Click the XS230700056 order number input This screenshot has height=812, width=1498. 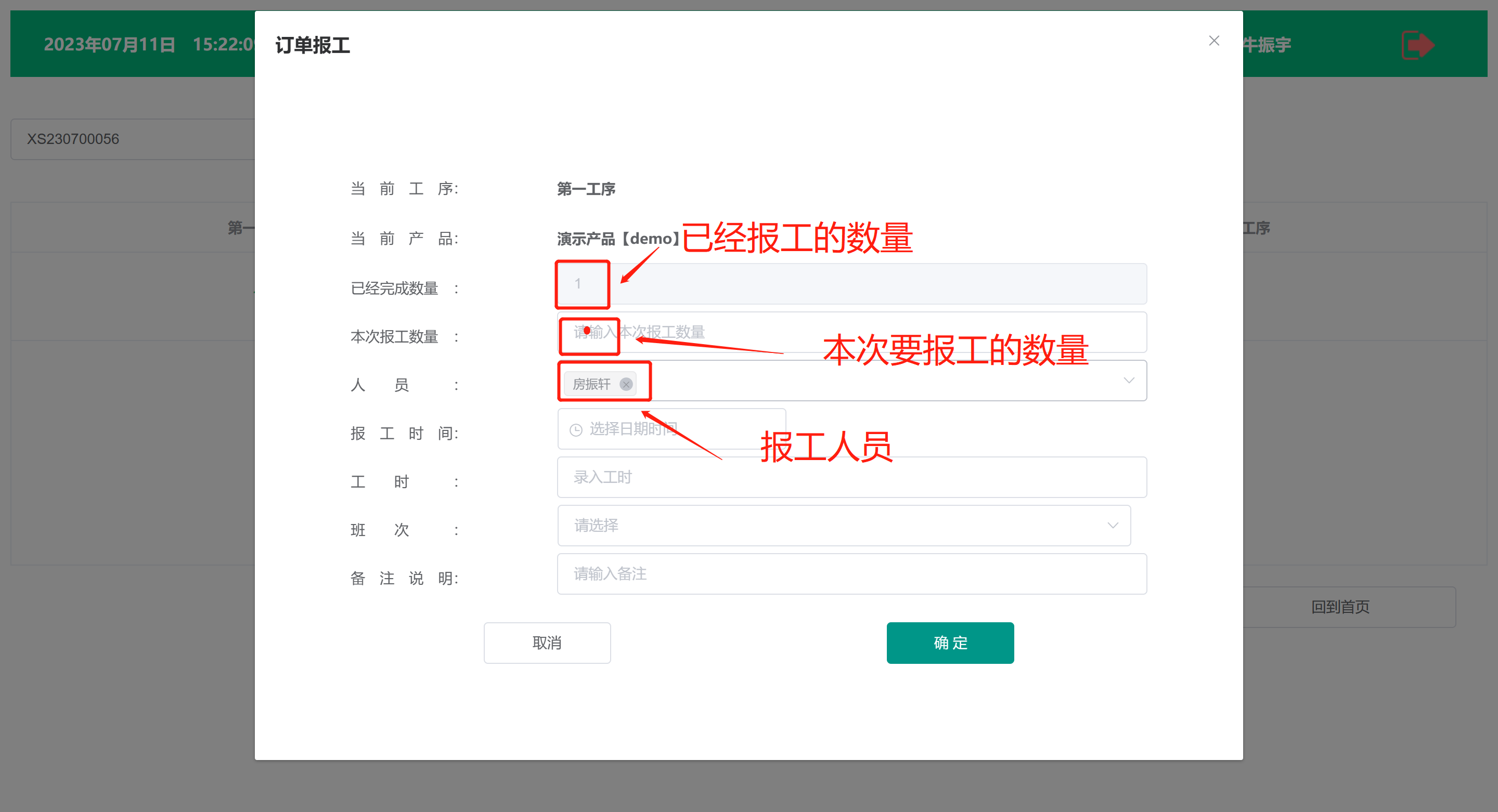[x=133, y=139]
